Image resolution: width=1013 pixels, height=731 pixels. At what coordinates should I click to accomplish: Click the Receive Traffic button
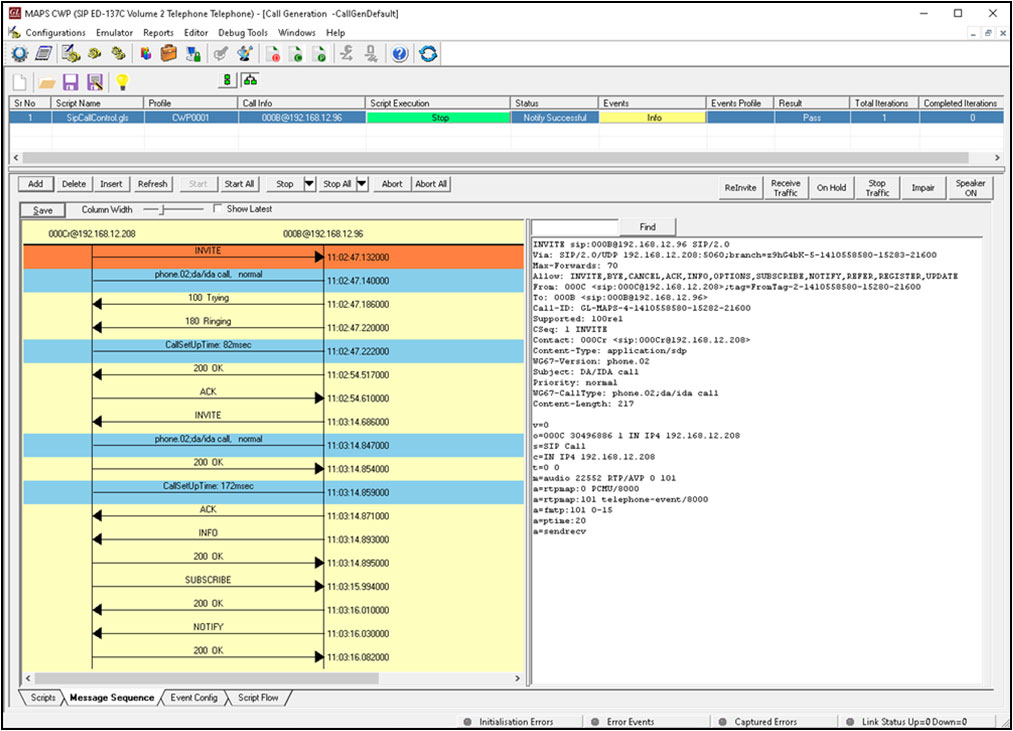coord(786,188)
